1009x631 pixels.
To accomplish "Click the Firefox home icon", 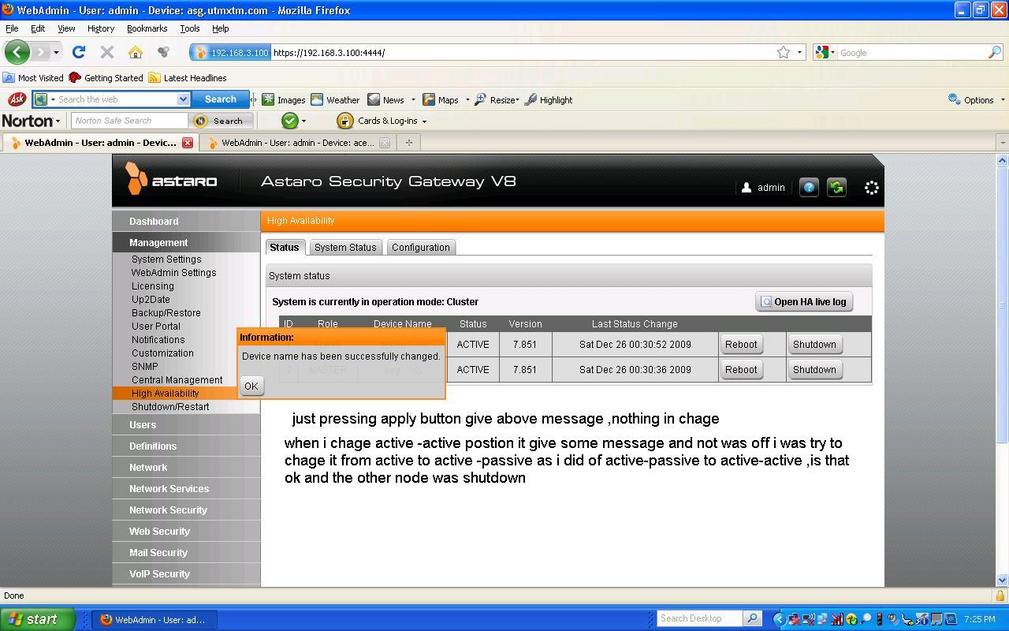I will [135, 52].
